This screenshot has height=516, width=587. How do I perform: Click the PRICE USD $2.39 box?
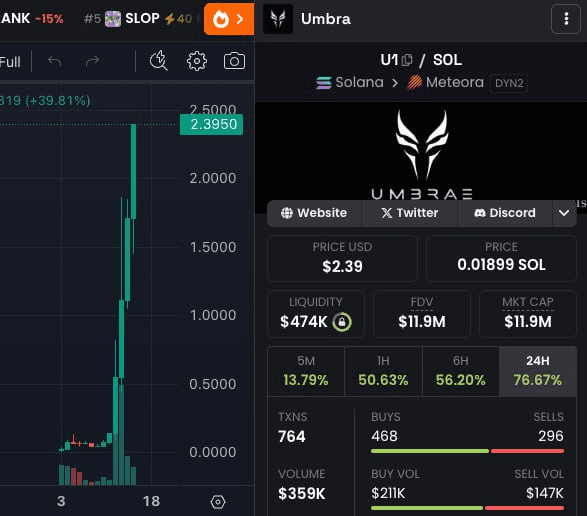coord(342,258)
